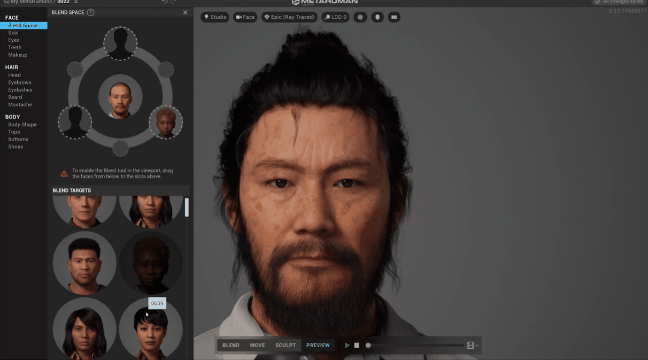The height and width of the screenshot is (360, 648).
Task: Select the man with short curly hair blend target
Action: coord(84,263)
